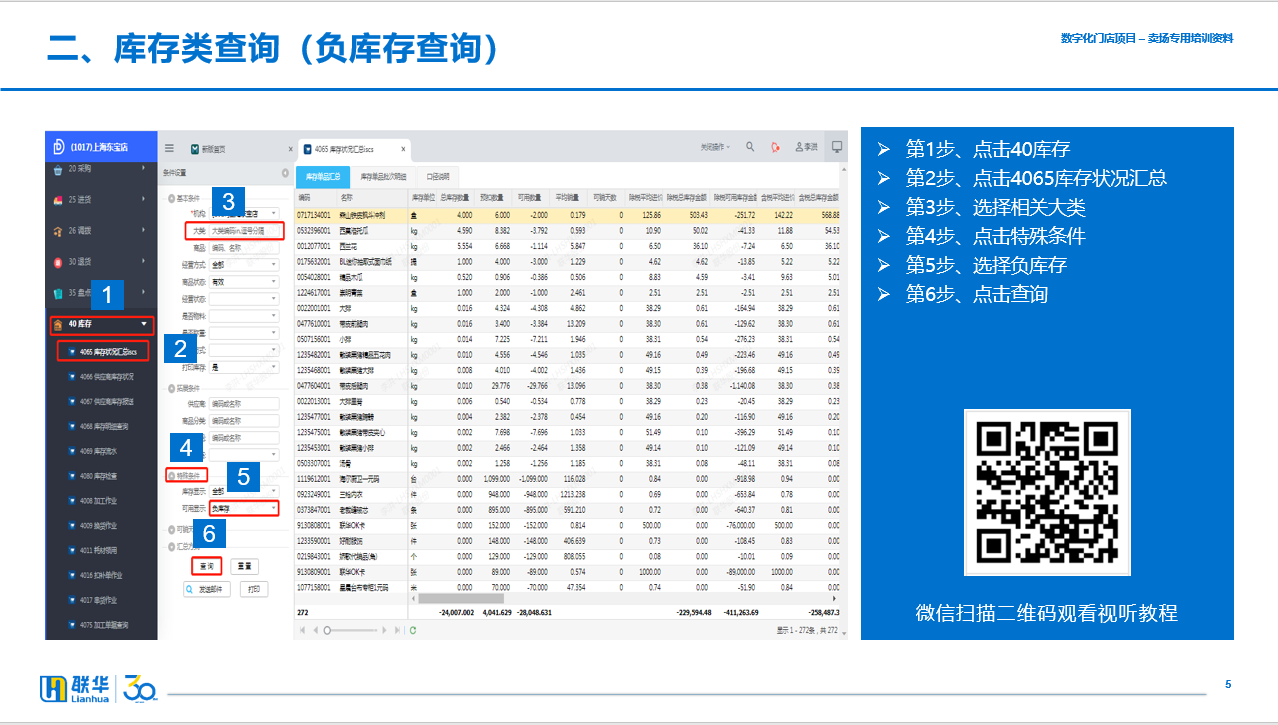This screenshot has width=1278, height=725.
Task: Click the 26 调拨 icon in the sidebar
Action: [x=58, y=231]
